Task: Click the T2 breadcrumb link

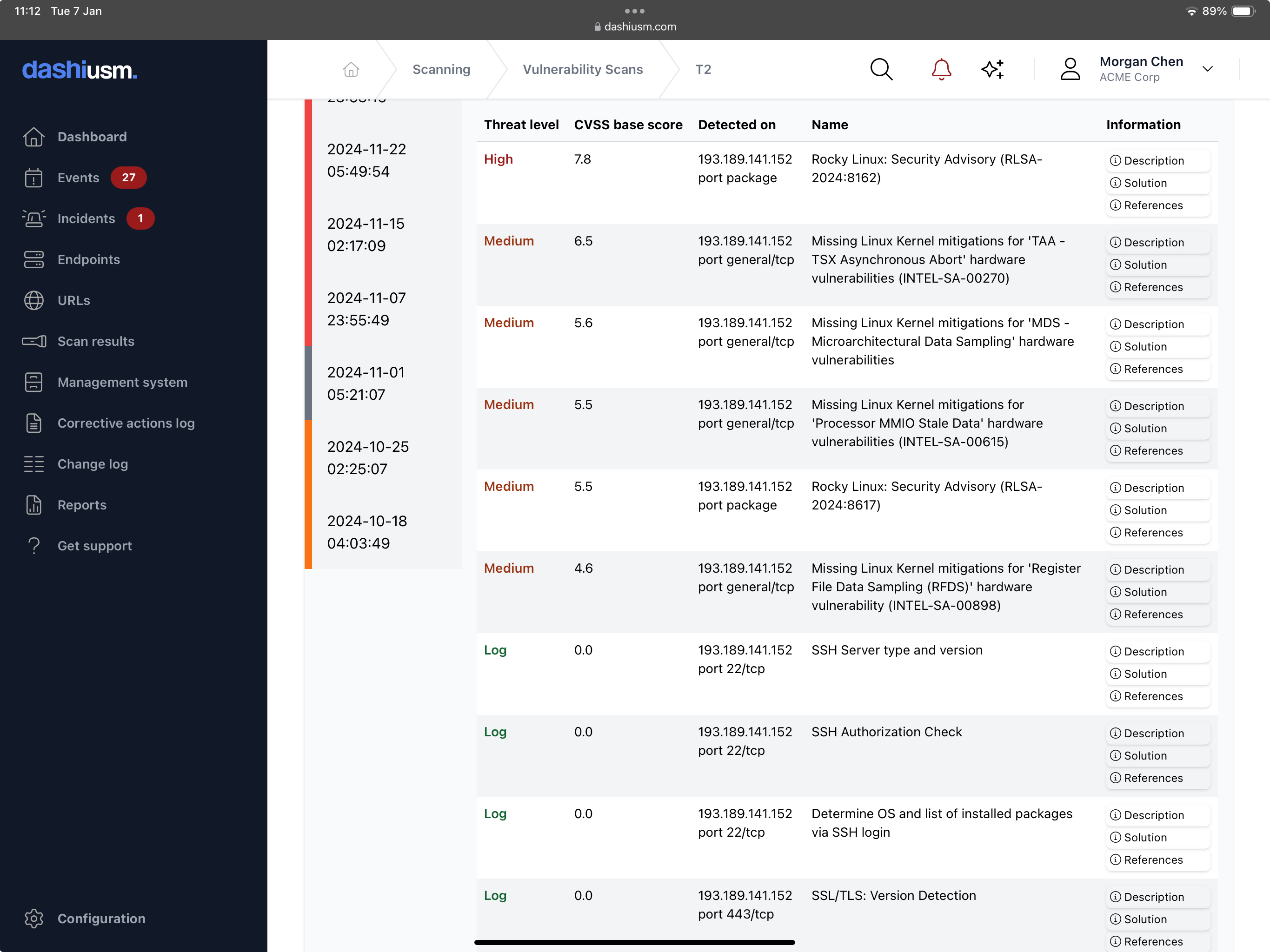Action: click(702, 69)
